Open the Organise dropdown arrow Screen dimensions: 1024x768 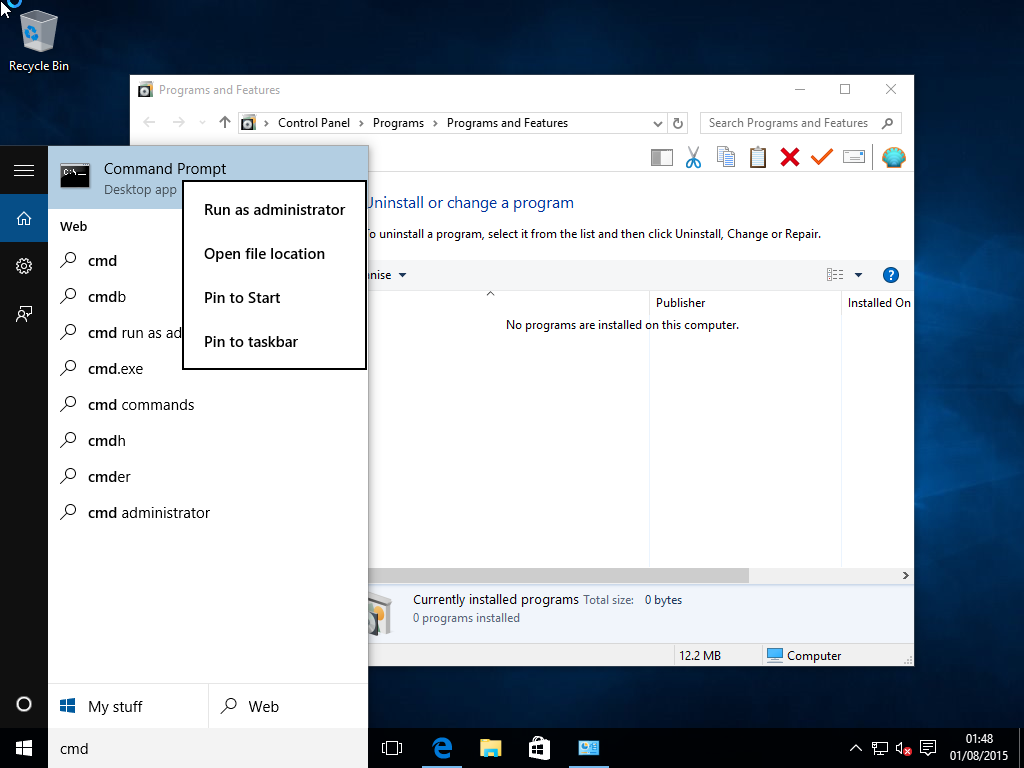click(x=402, y=275)
